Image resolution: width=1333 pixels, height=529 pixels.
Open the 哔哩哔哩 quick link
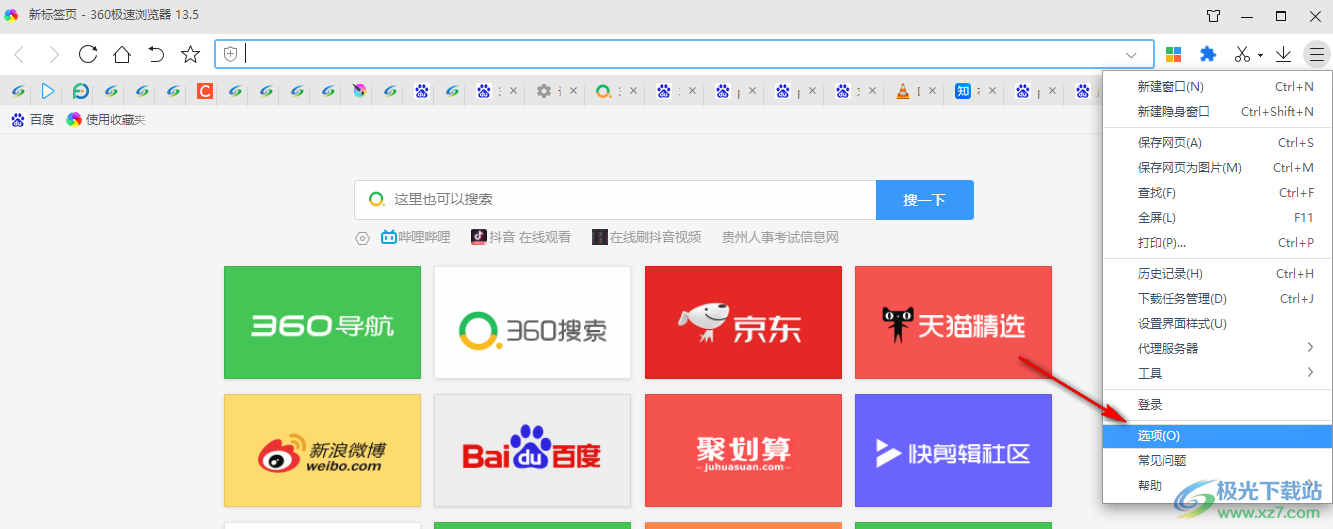pyautogui.click(x=416, y=238)
